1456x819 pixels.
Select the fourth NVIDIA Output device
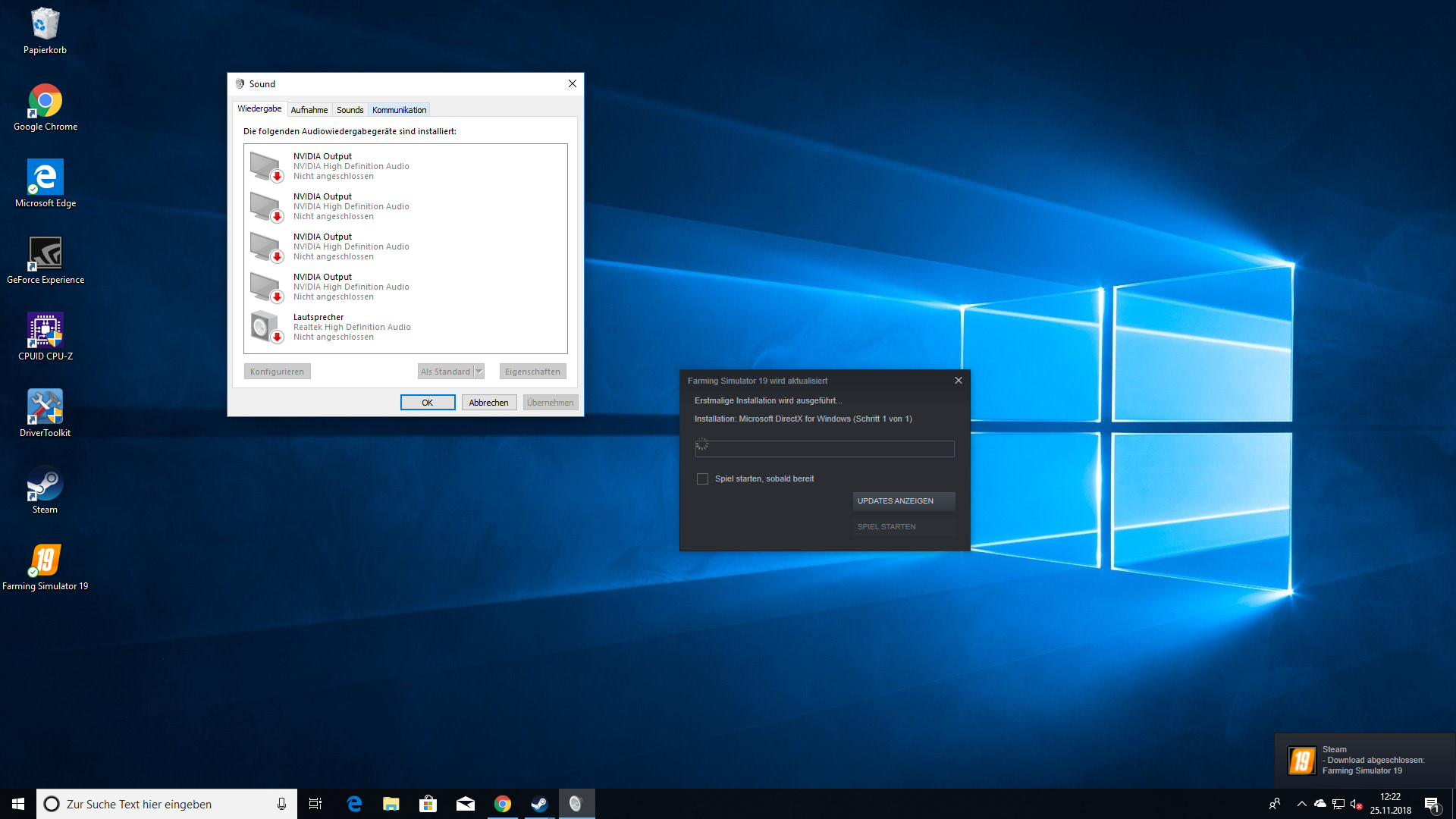[405, 287]
